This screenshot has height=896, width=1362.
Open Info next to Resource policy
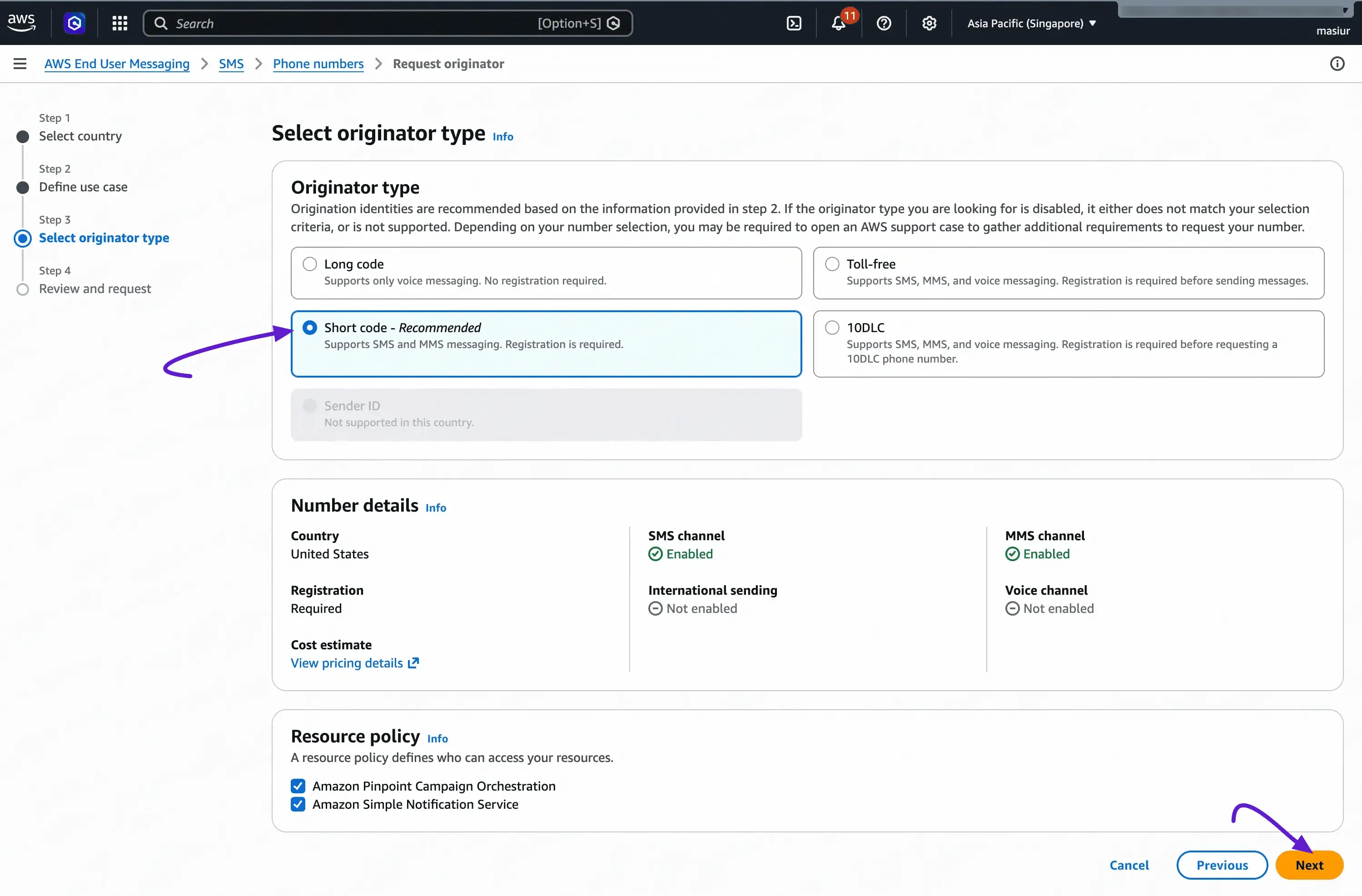click(437, 738)
